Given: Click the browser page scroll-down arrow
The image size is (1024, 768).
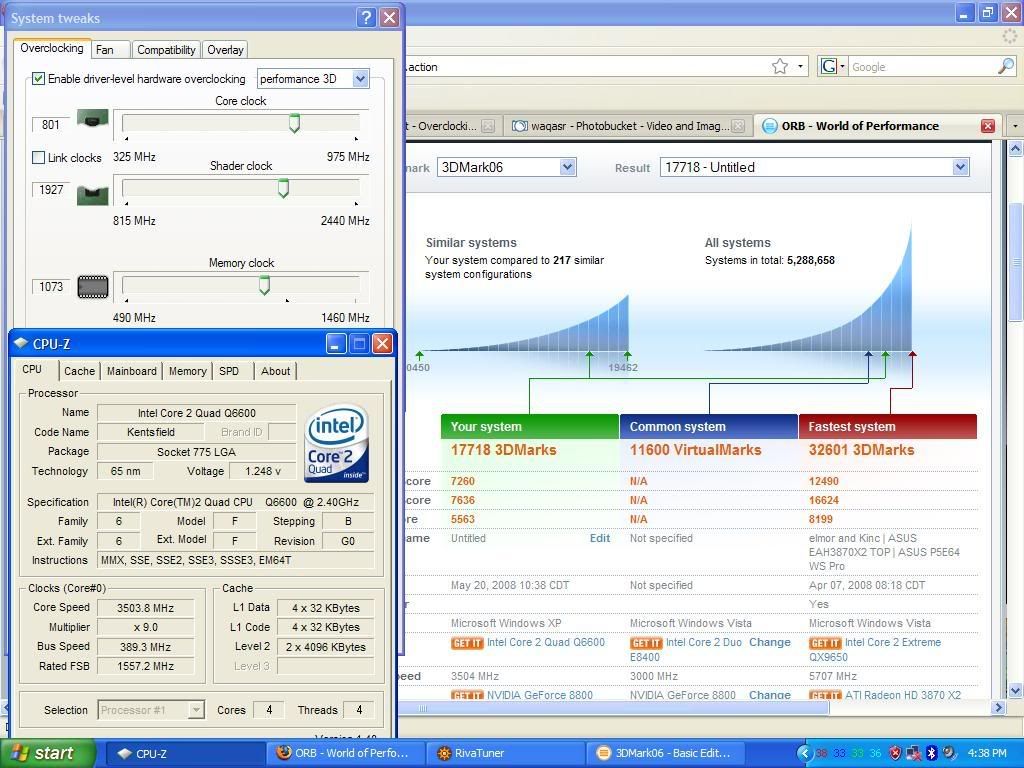Looking at the screenshot, I should 1016,690.
